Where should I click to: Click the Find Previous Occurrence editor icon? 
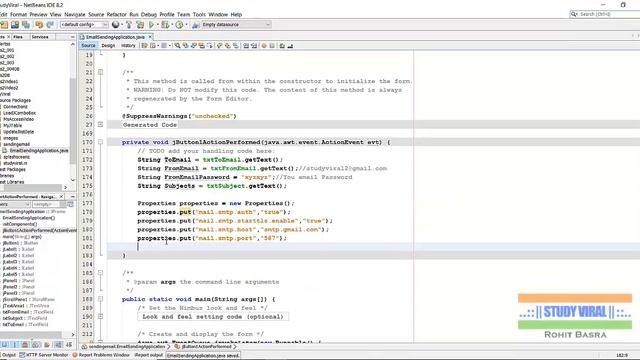[185, 46]
